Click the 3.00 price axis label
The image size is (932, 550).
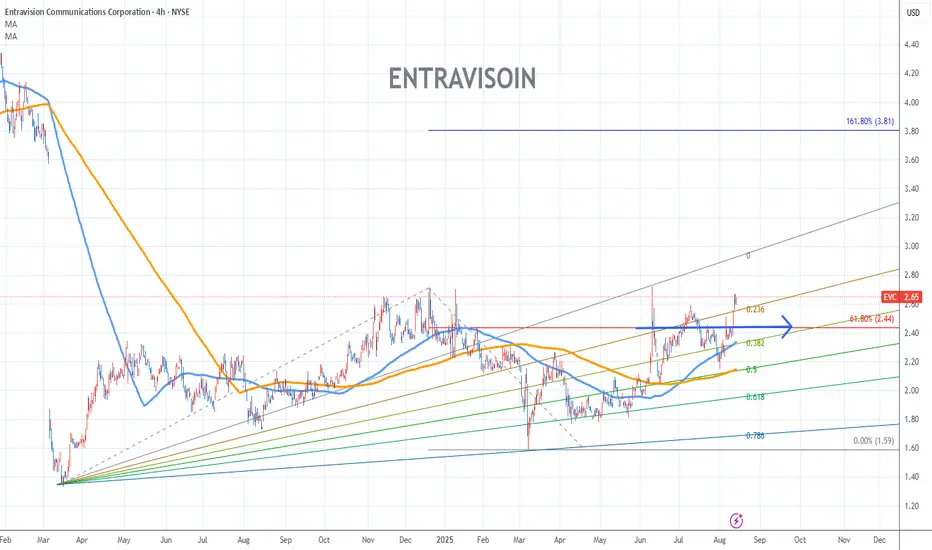click(x=911, y=246)
